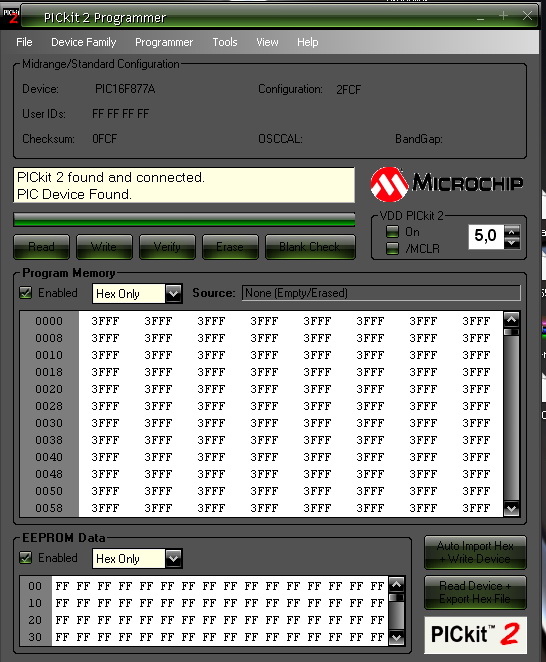546x662 pixels.
Task: Click the configuration value 2FCF
Action: pyautogui.click(x=349, y=90)
